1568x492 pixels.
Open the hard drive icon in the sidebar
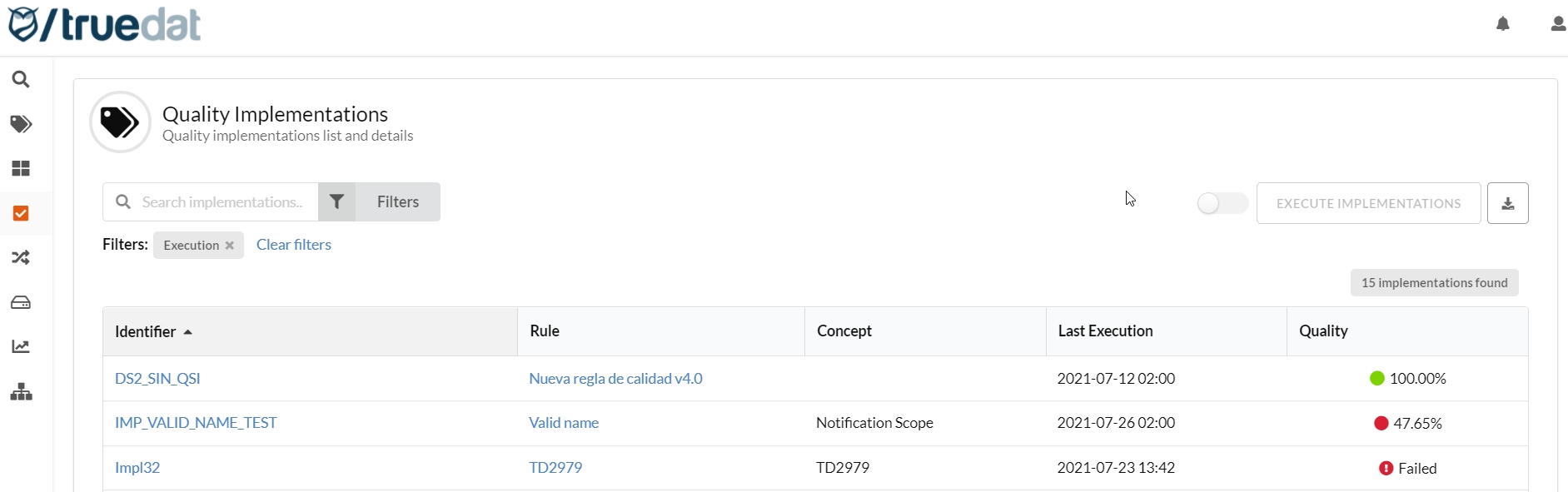click(21, 303)
